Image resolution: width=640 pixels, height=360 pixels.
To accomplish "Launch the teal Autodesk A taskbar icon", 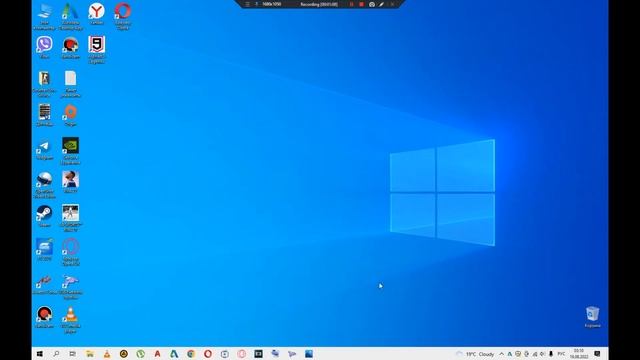I will tap(174, 353).
